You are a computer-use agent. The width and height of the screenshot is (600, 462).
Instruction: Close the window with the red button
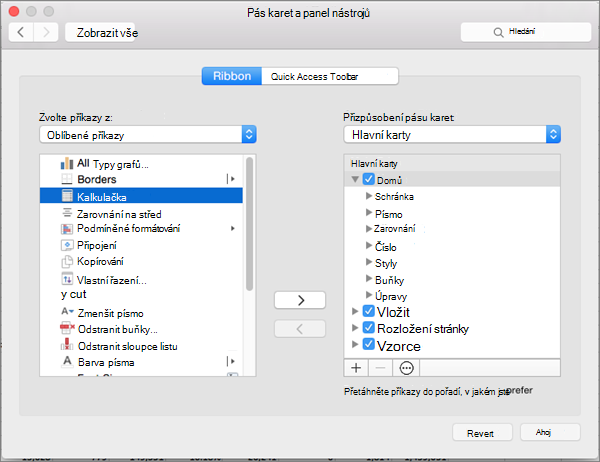pyautogui.click(x=14, y=11)
